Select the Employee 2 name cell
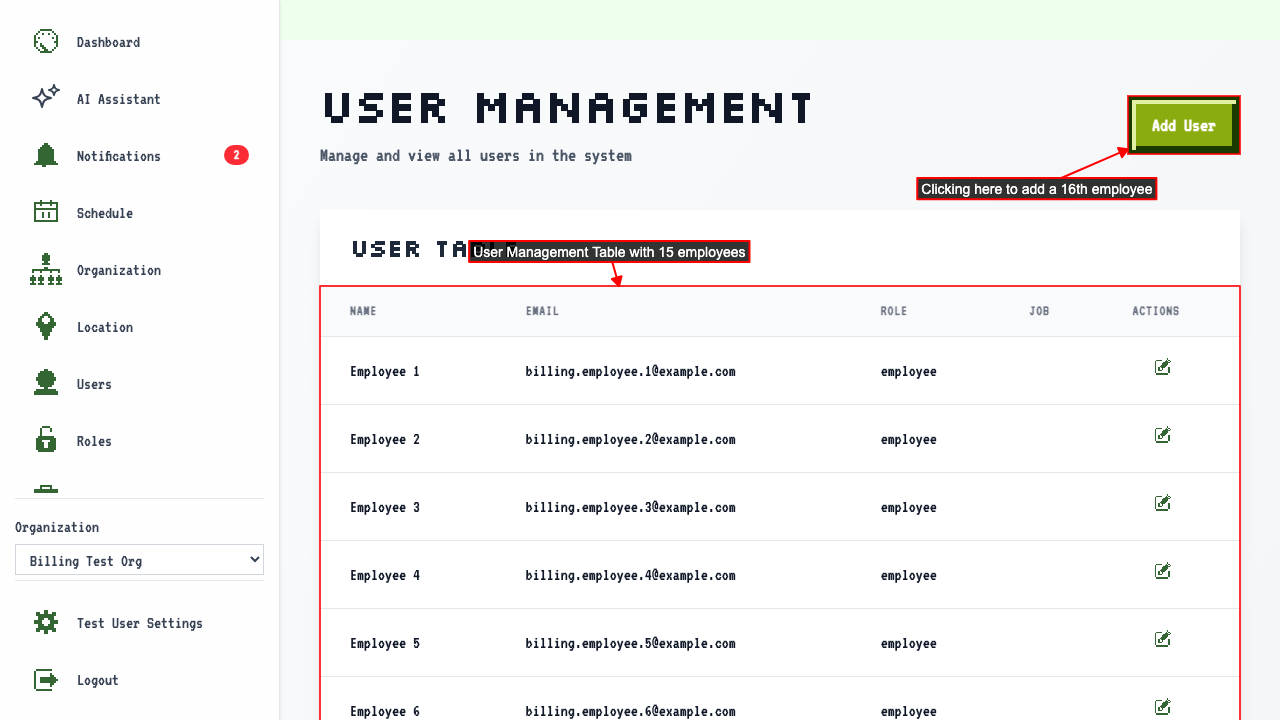The height and width of the screenshot is (720, 1280). (385, 439)
